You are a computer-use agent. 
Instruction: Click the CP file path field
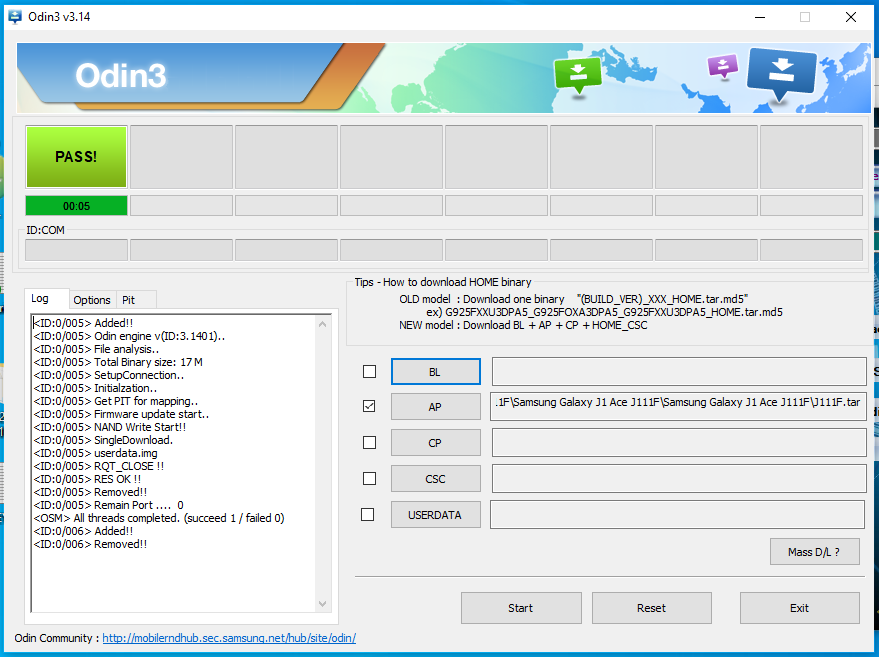click(x=679, y=443)
